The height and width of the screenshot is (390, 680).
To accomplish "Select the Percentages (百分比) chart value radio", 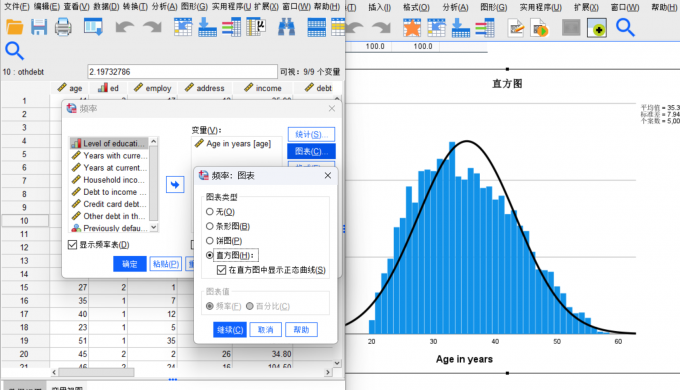I will coord(250,306).
